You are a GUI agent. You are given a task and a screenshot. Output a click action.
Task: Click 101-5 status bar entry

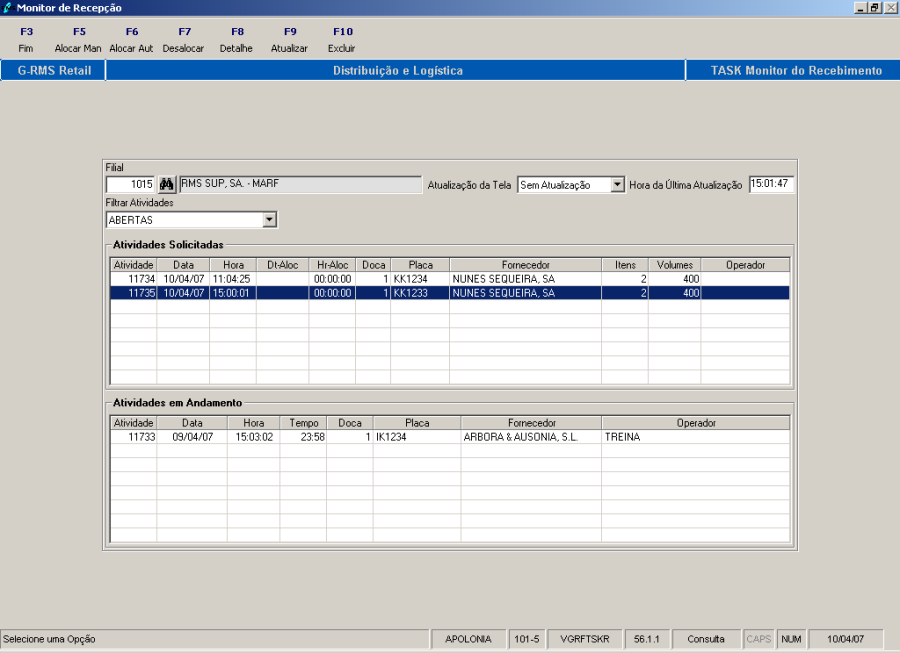[526, 639]
